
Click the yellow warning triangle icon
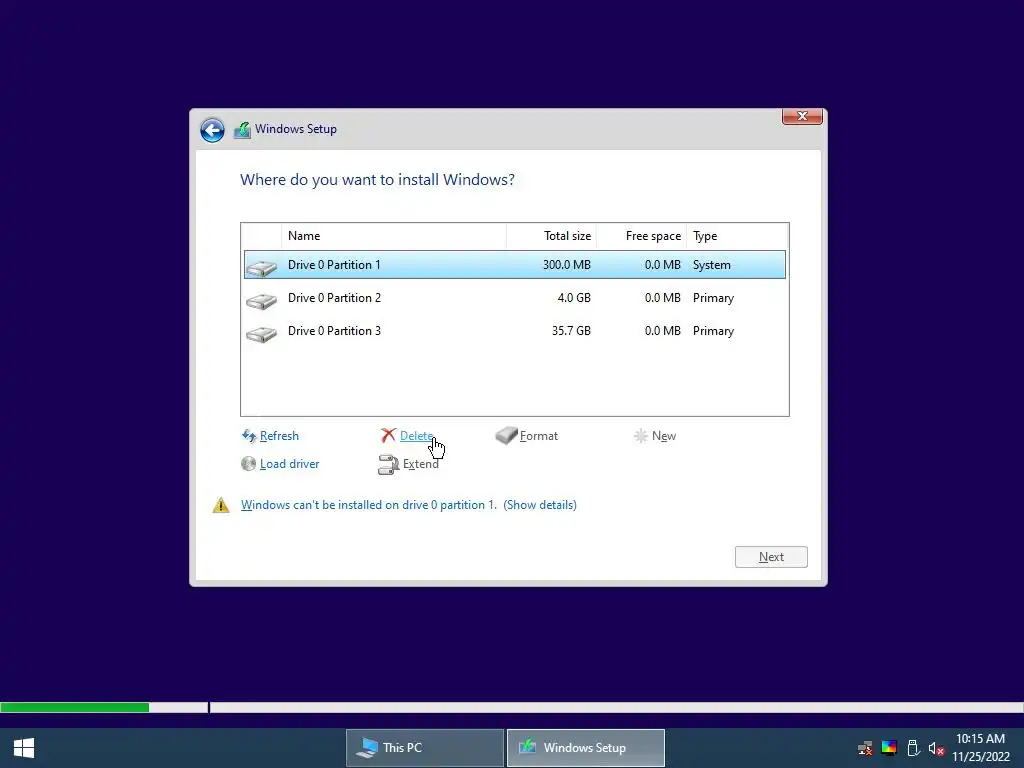221,505
